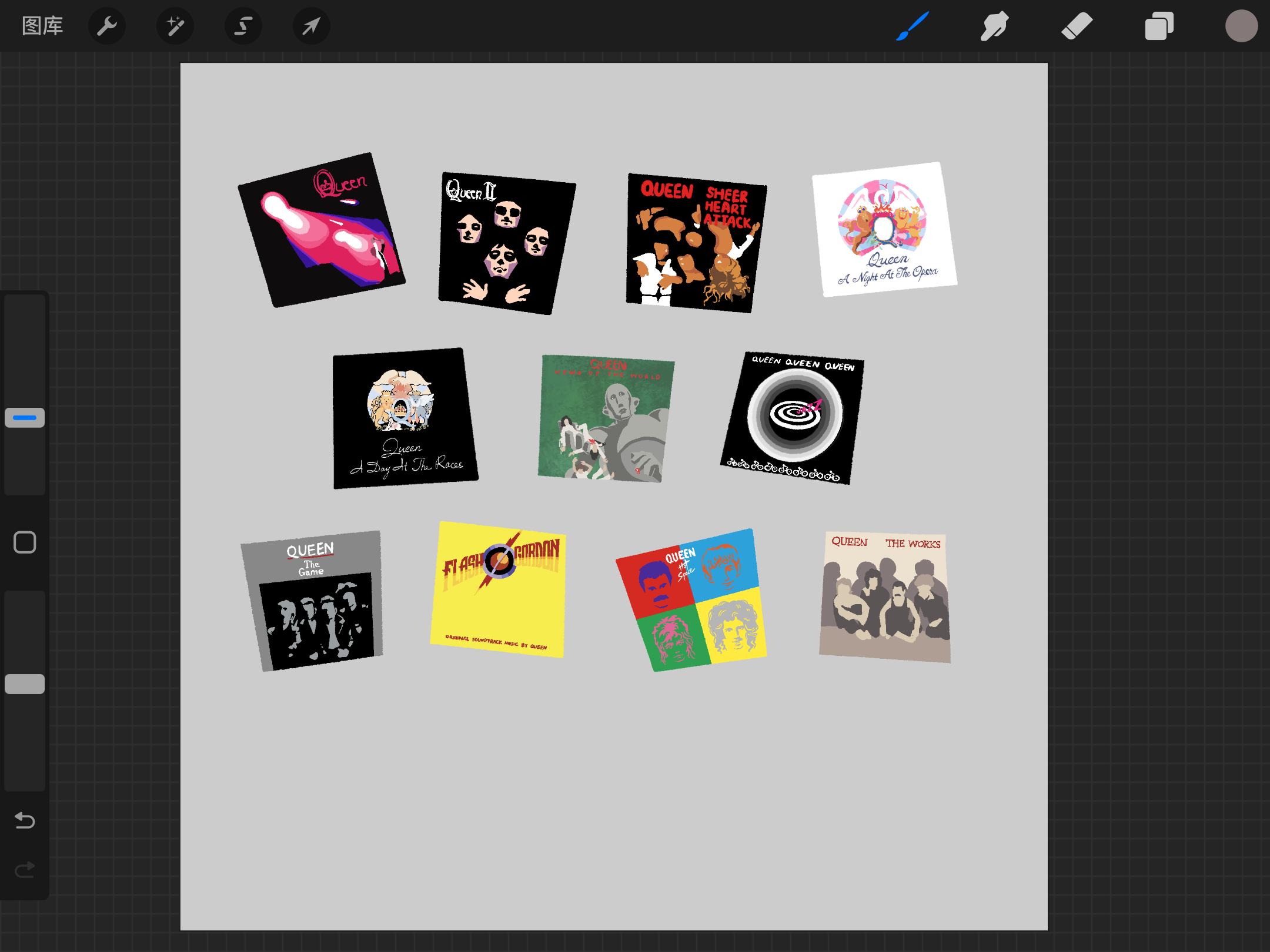Screen dimensions: 1270x952
Task: Select the Paint brush tool
Action: pos(913,26)
